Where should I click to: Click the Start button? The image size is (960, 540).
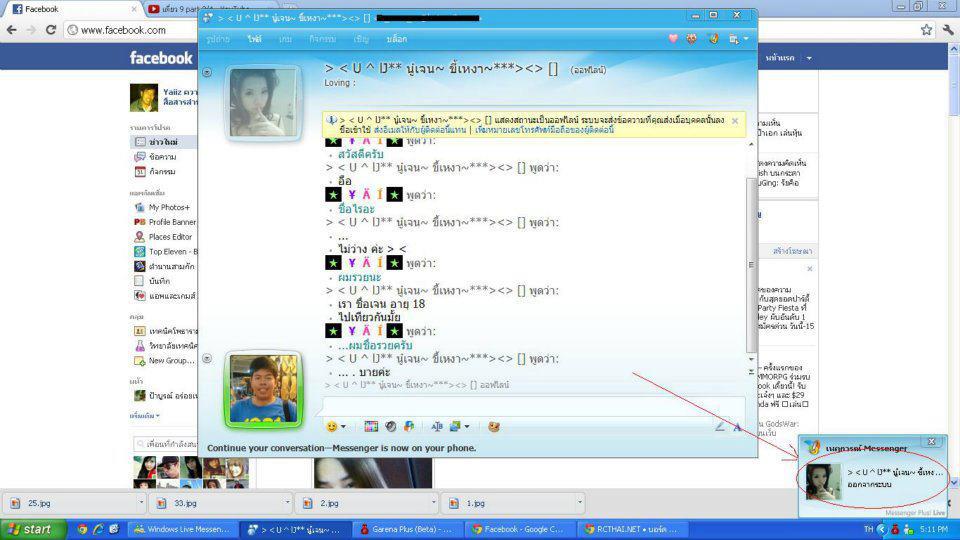point(30,529)
